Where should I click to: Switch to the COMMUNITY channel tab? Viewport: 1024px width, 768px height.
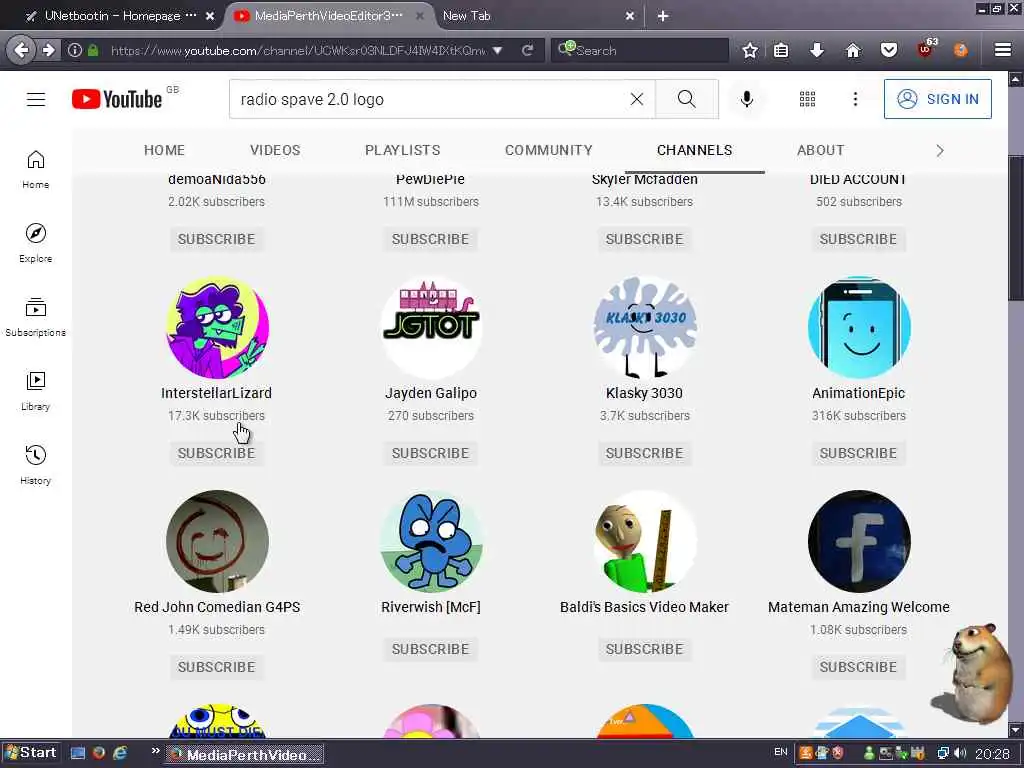pos(549,150)
